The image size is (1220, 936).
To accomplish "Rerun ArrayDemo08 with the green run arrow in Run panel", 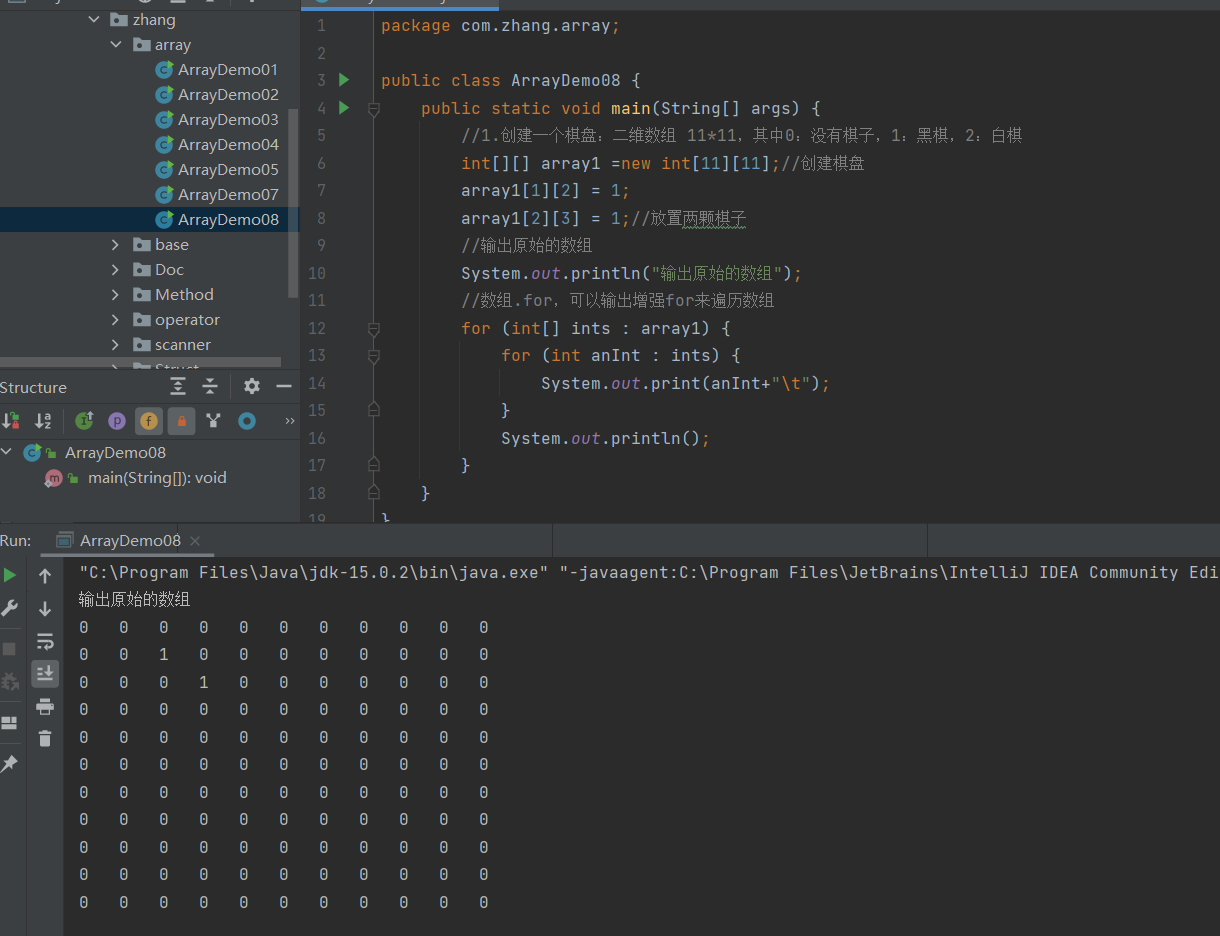I will pos(10,575).
